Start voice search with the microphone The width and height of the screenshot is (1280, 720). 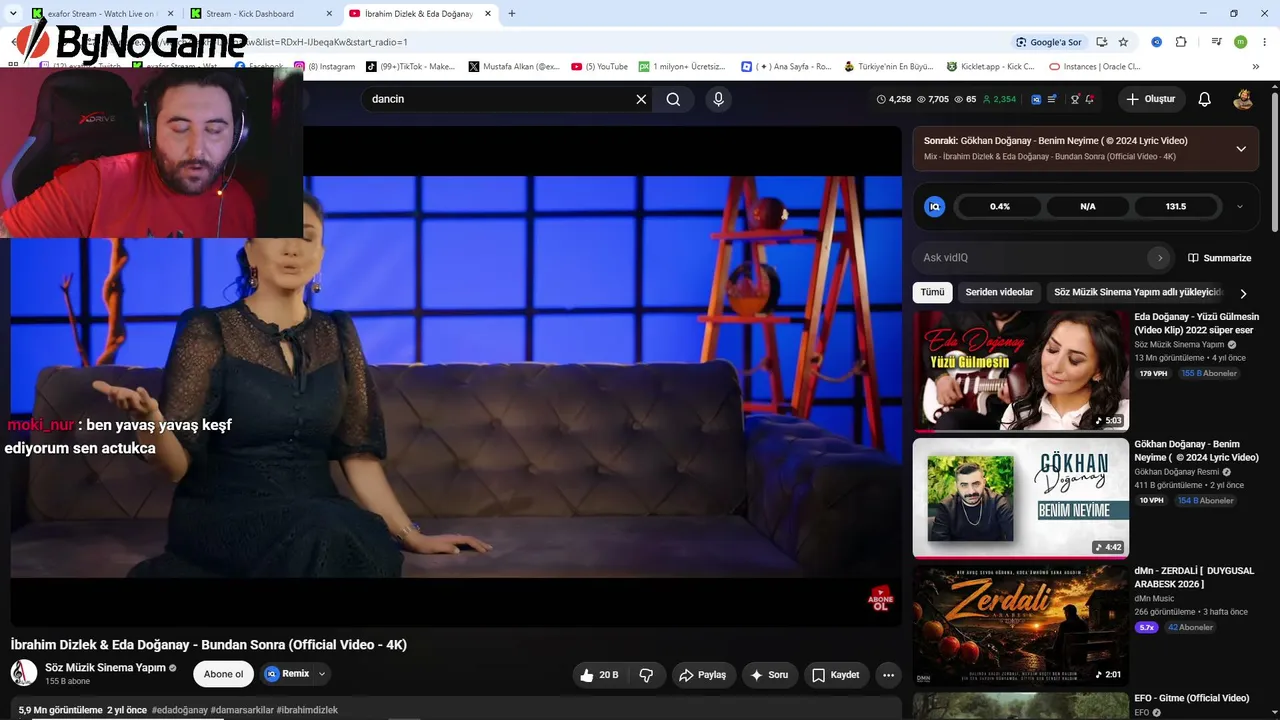[x=718, y=99]
